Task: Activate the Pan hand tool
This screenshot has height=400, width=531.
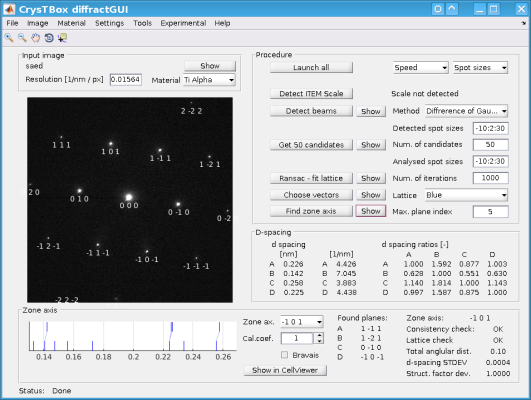Action: click(x=36, y=38)
